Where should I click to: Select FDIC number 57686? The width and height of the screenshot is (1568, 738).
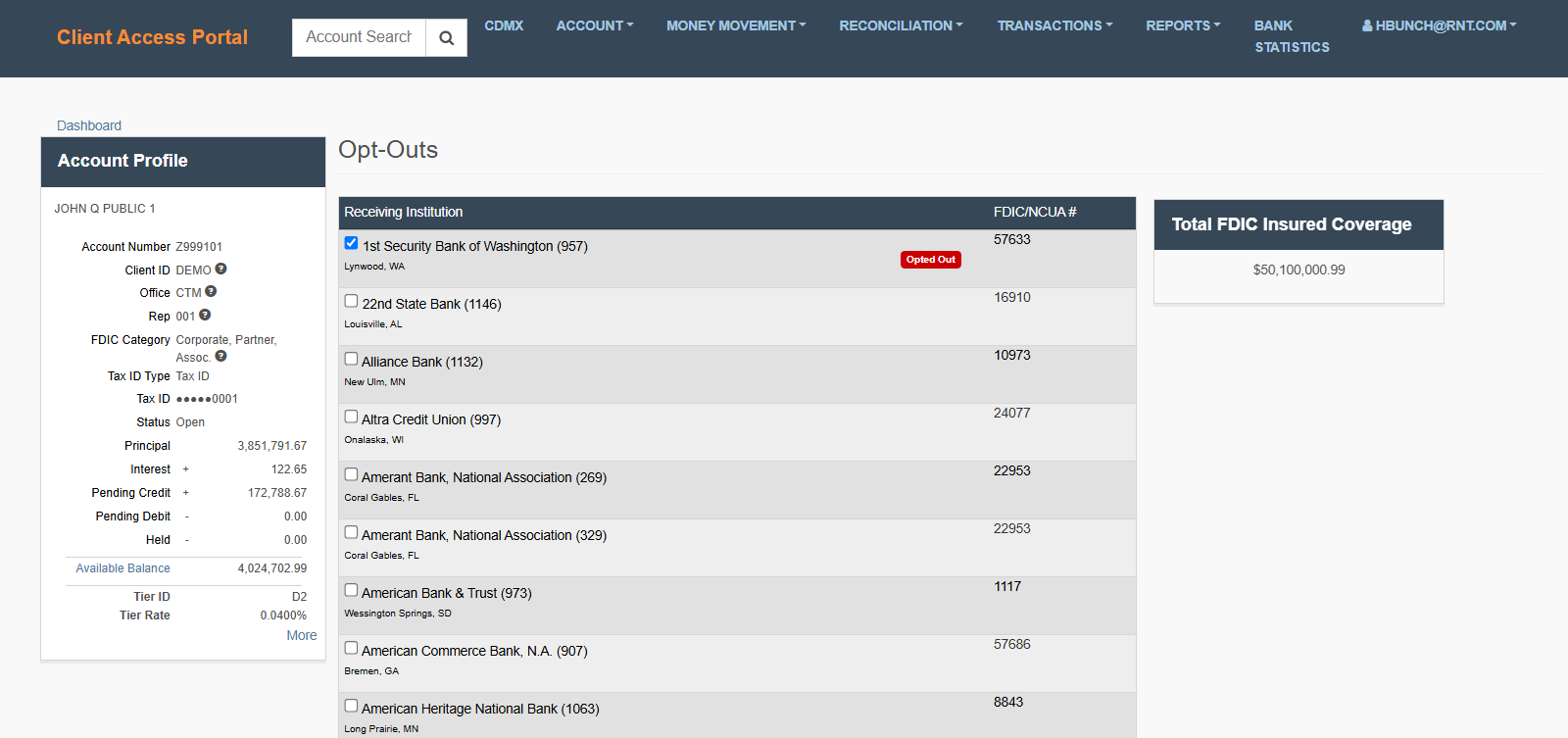click(1012, 644)
